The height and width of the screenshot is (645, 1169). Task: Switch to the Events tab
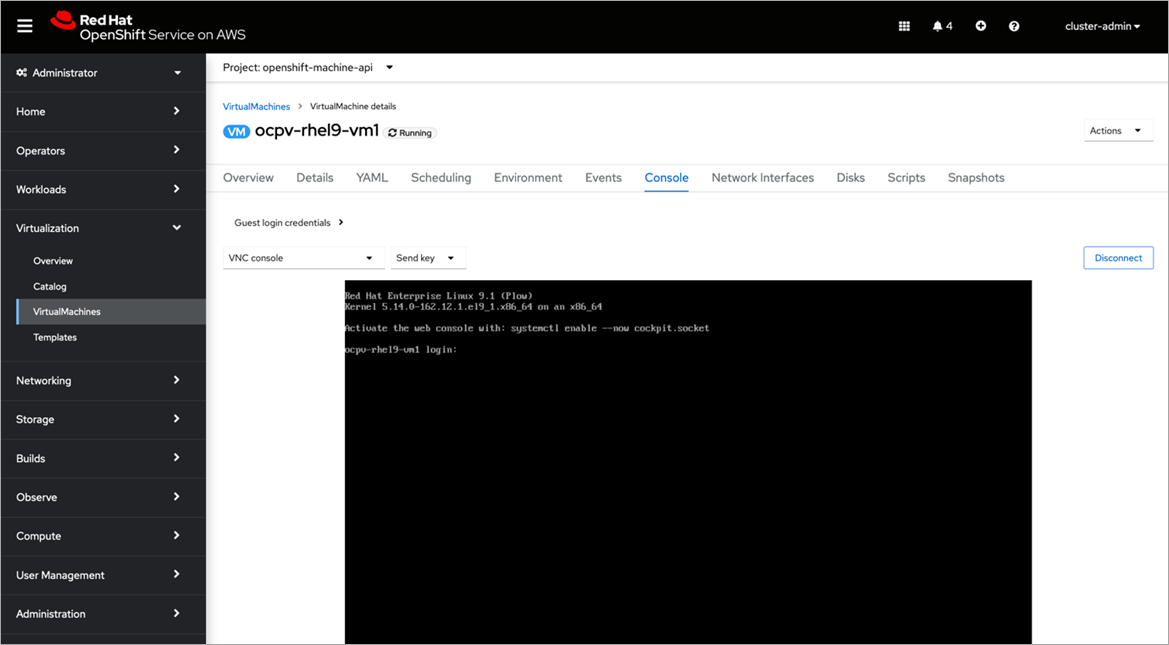(x=603, y=177)
